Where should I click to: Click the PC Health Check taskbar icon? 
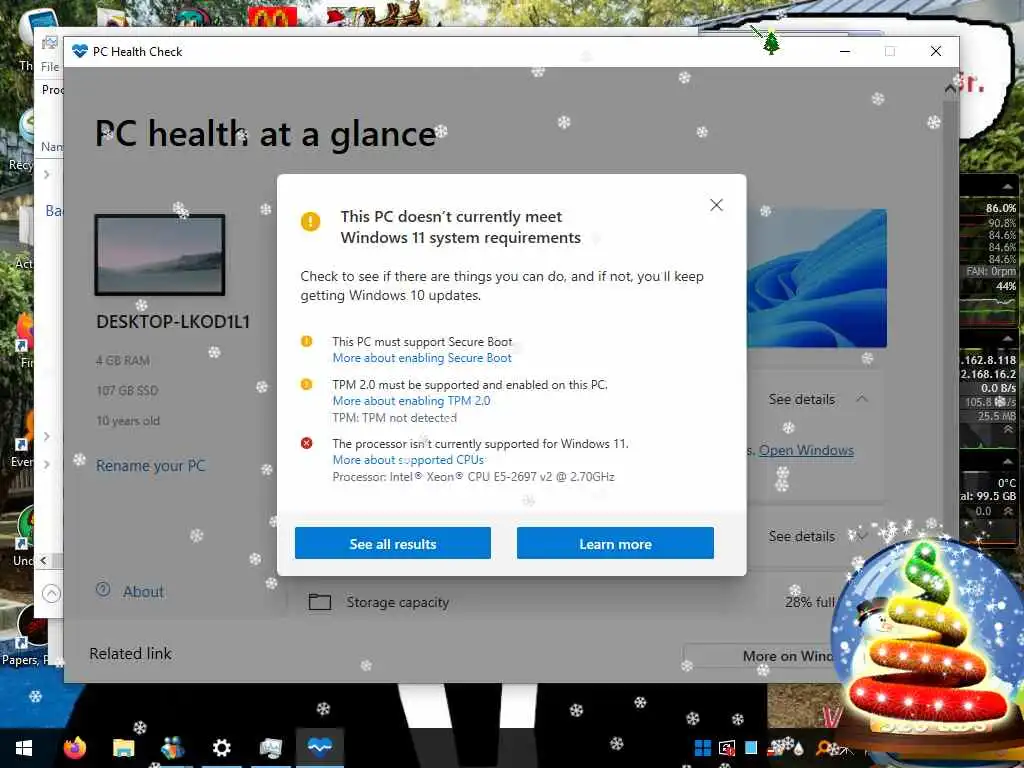point(319,746)
